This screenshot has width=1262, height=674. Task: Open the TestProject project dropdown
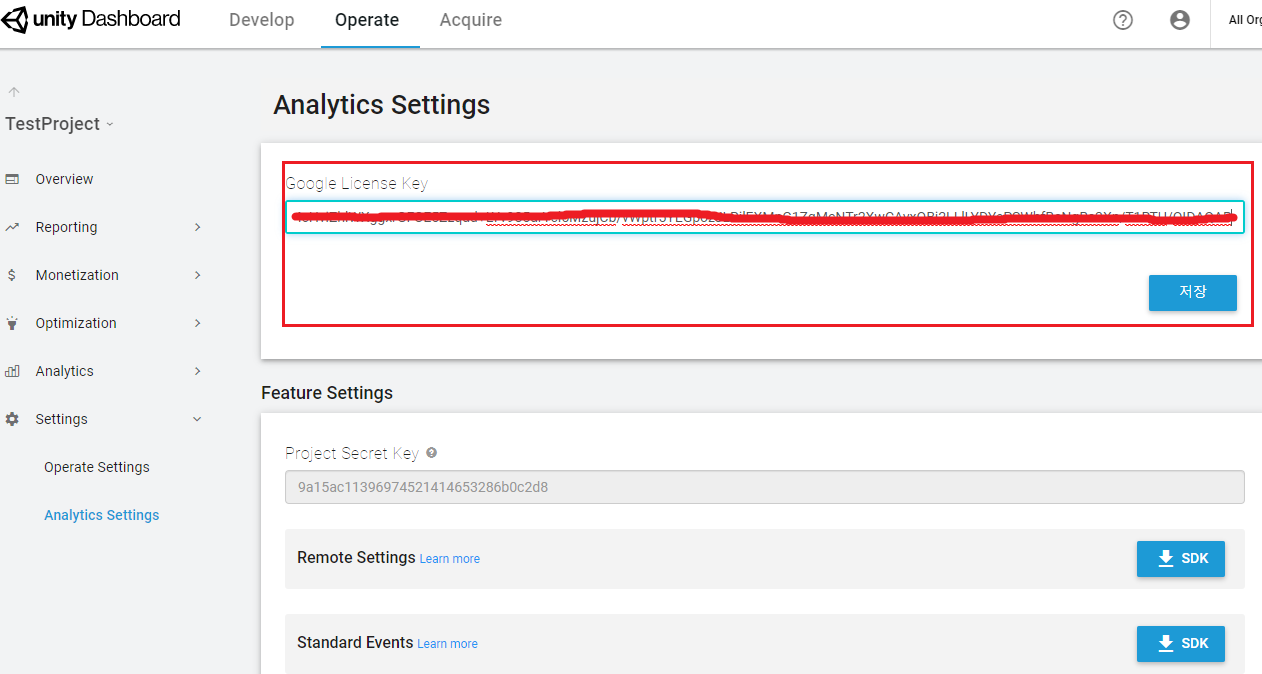[x=59, y=124]
